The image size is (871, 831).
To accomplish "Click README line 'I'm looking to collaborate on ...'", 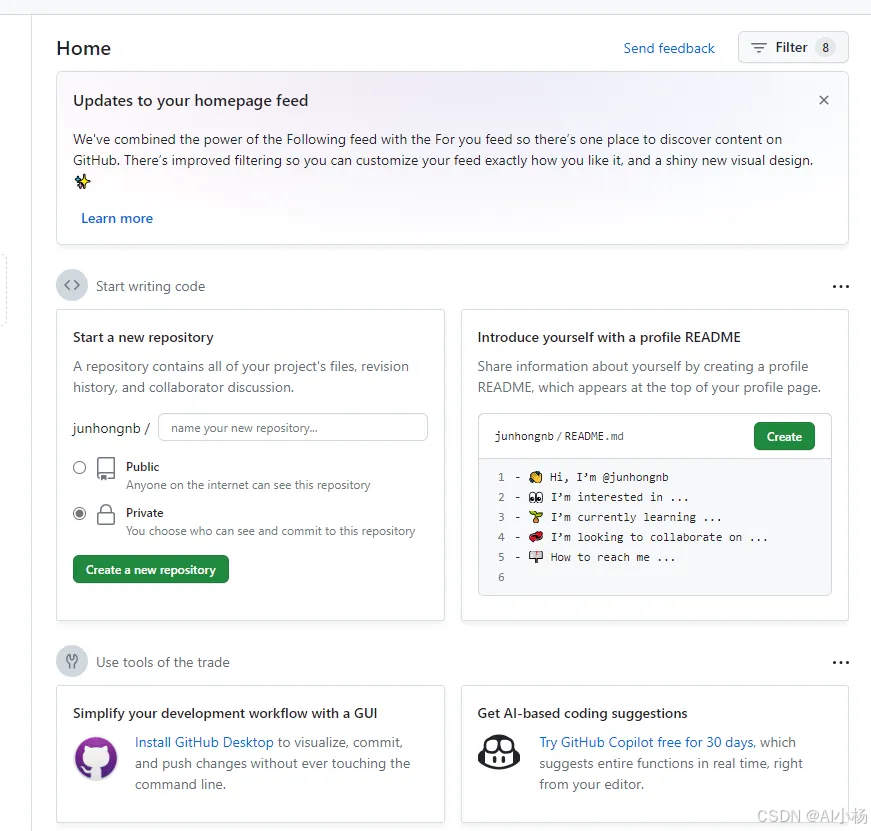I will (x=659, y=537).
